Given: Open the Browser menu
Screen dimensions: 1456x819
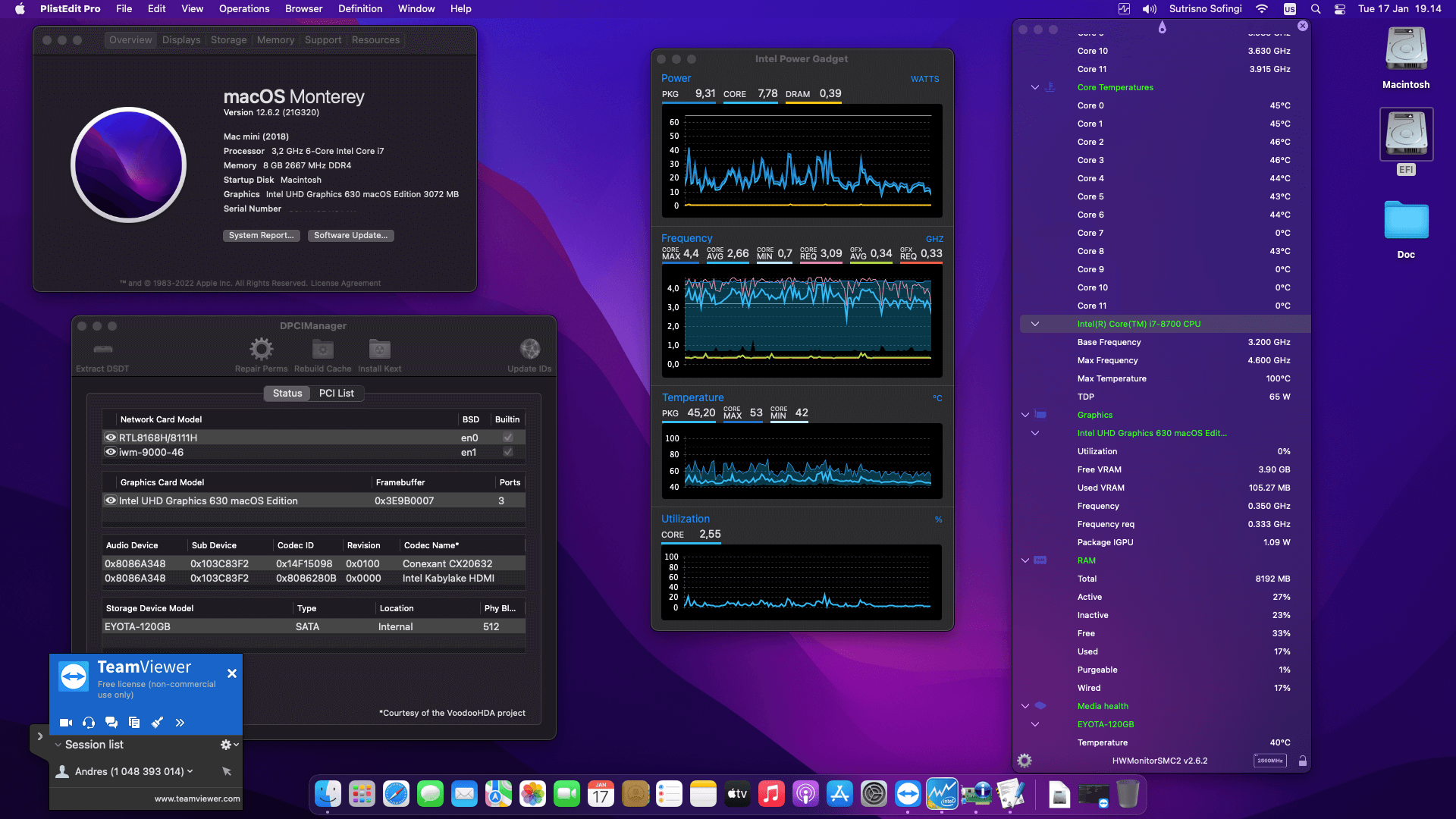Looking at the screenshot, I should pos(303,9).
